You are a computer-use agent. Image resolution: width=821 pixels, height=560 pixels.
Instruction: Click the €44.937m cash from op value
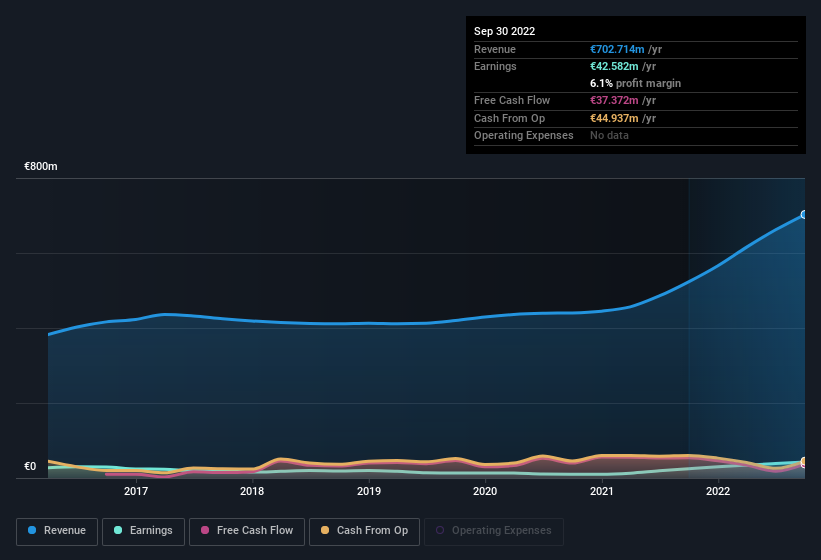tap(614, 118)
